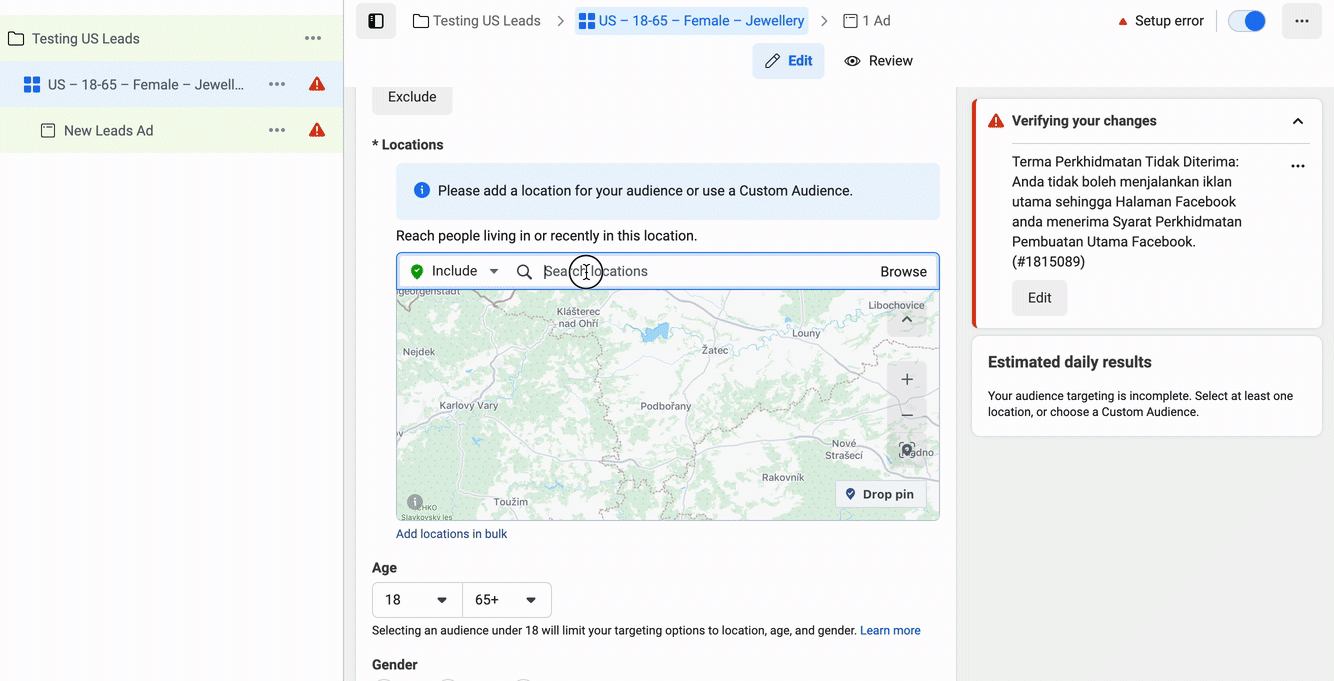The height and width of the screenshot is (681, 1334).
Task: Click the map info icon
Action: (x=415, y=502)
